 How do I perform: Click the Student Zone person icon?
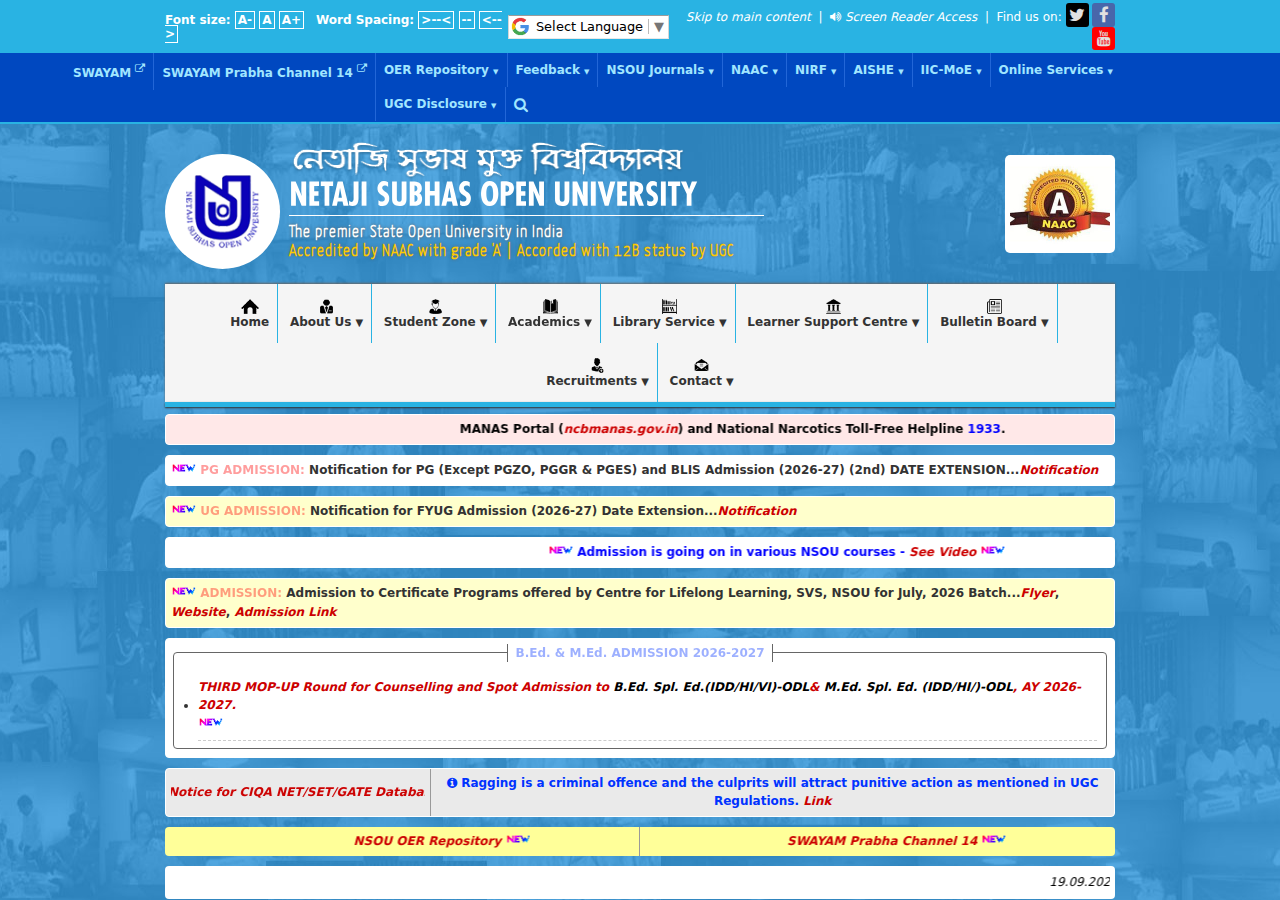[435, 306]
